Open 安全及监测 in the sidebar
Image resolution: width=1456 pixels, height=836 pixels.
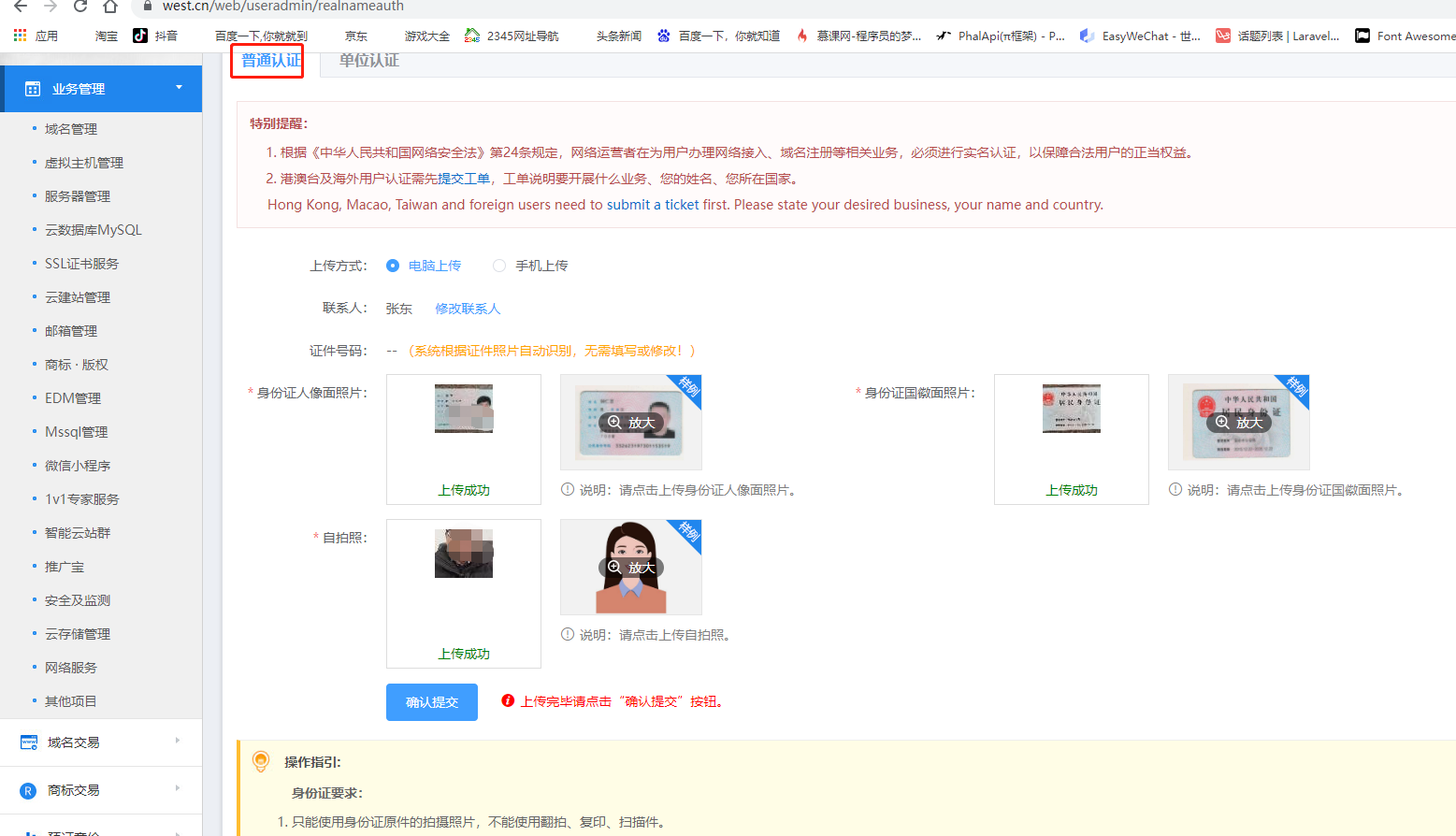[78, 600]
